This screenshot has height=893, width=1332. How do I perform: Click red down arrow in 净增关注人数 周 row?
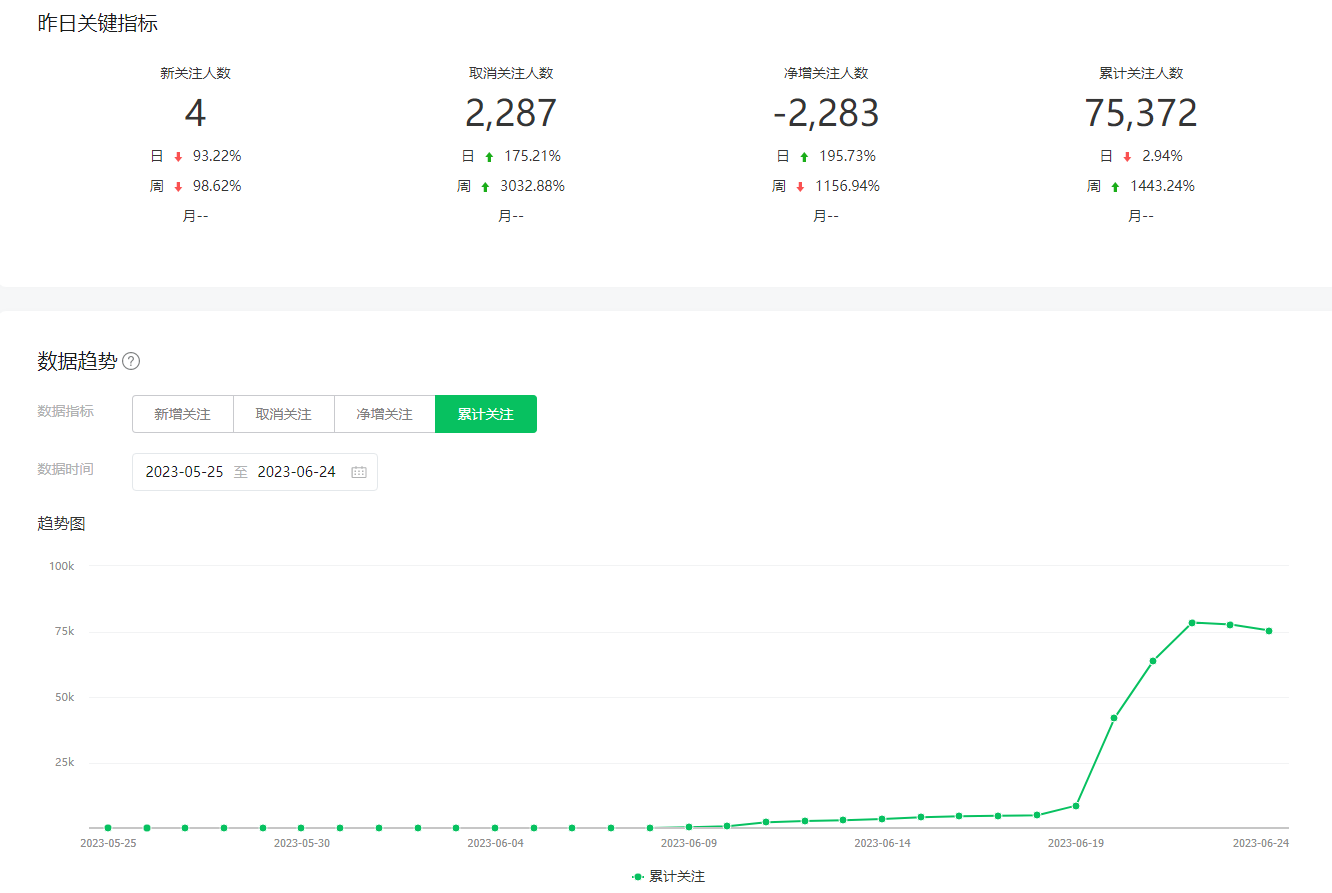(x=800, y=186)
